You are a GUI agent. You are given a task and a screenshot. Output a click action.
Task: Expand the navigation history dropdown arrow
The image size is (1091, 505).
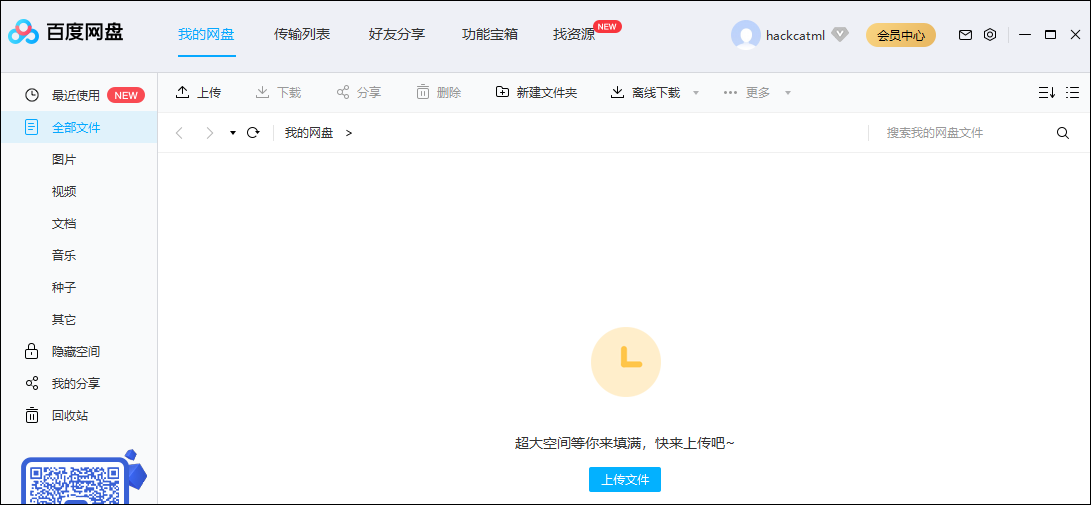[x=233, y=133]
